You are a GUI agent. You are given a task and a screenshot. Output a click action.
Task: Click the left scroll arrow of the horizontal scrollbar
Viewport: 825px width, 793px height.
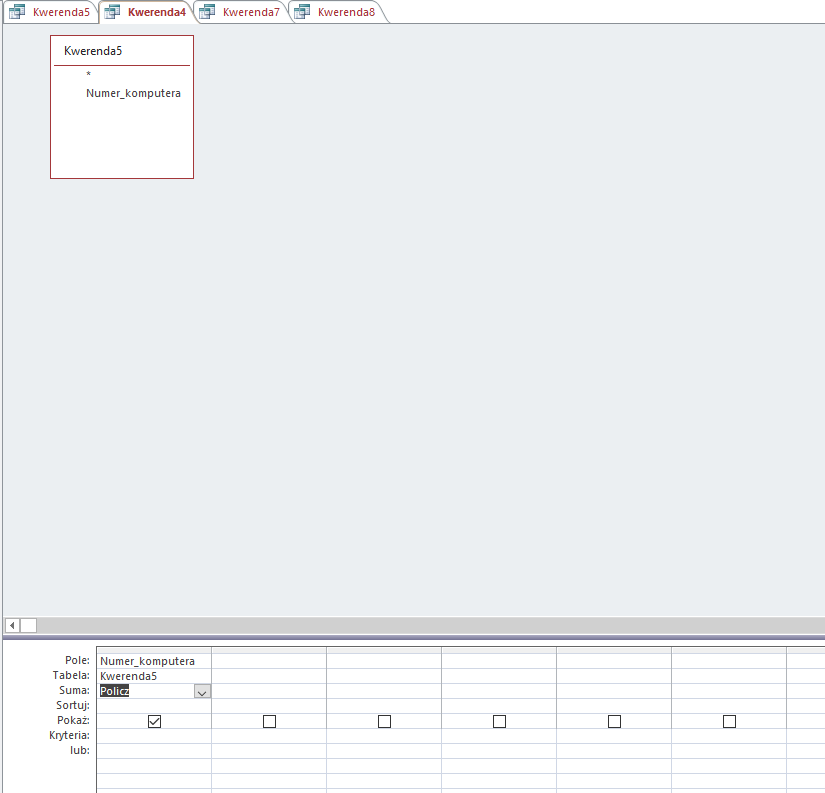13,625
